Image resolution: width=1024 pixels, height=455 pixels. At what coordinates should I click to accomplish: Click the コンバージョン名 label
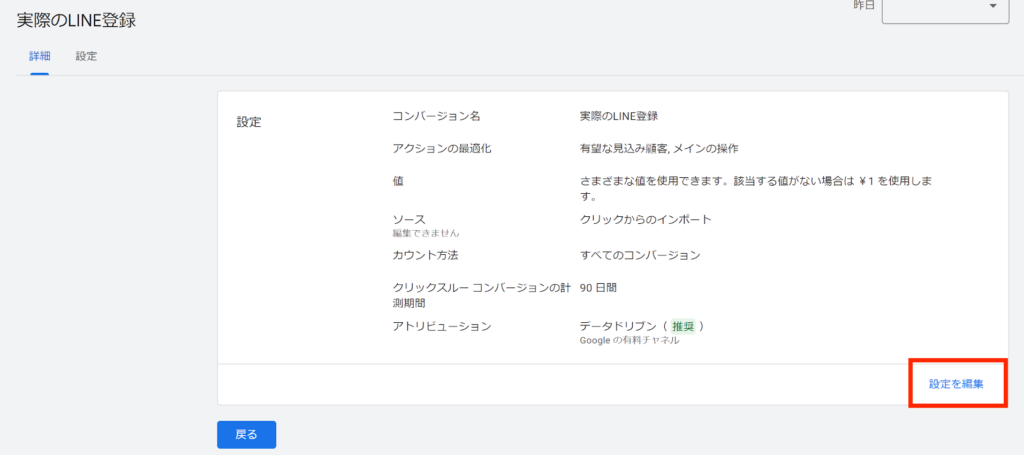[437, 116]
